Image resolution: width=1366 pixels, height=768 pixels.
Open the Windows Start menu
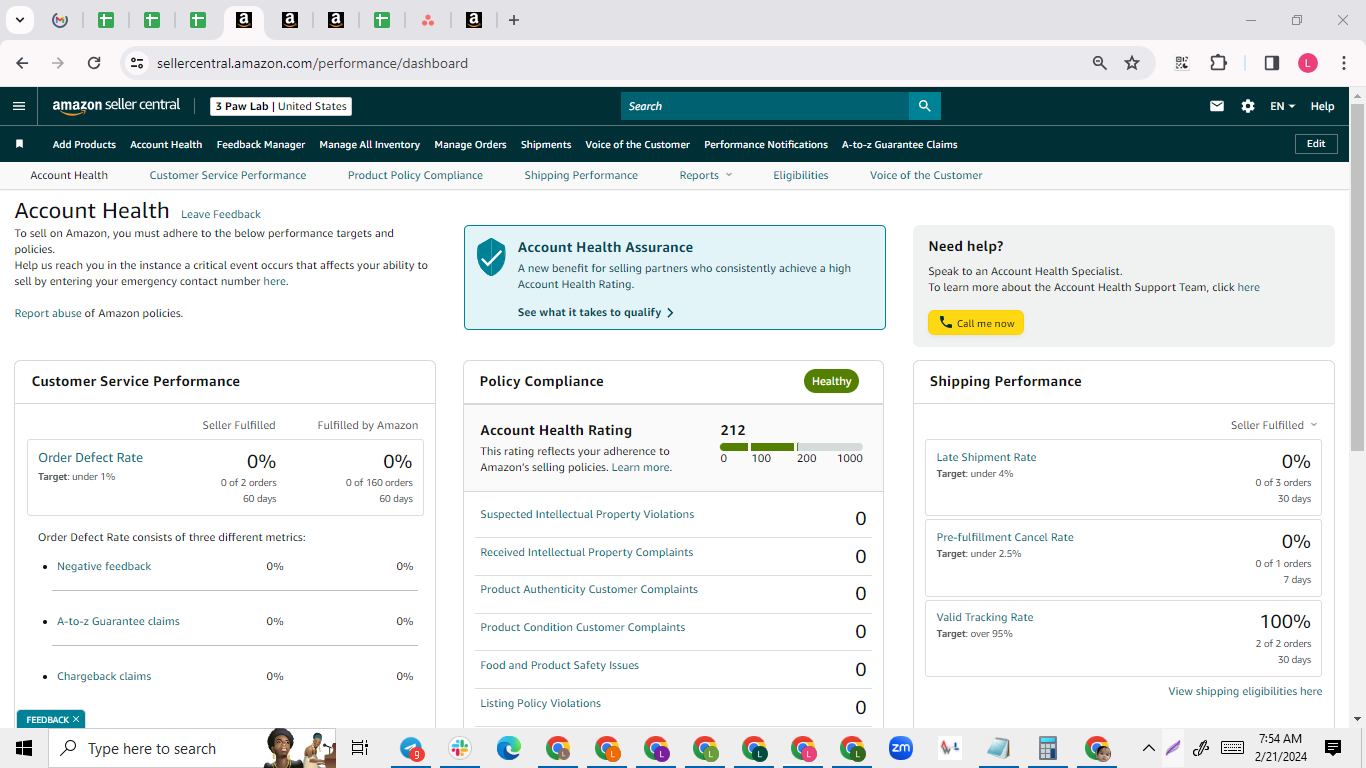coord(24,748)
